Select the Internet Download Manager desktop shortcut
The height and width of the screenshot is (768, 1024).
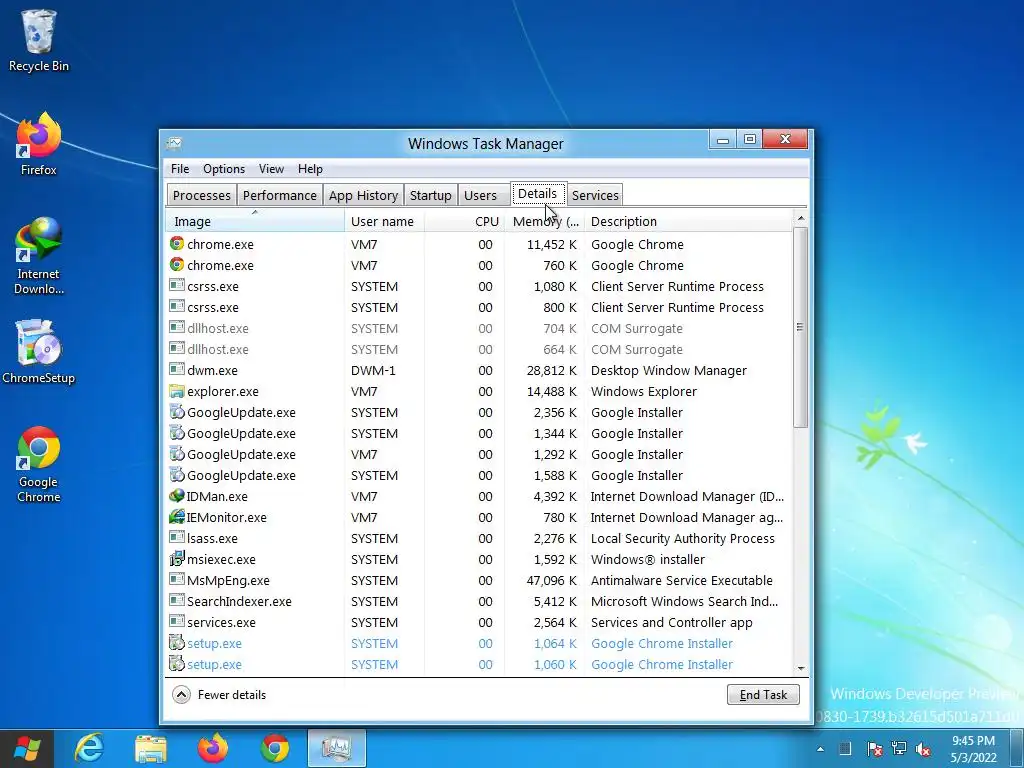click(x=39, y=256)
